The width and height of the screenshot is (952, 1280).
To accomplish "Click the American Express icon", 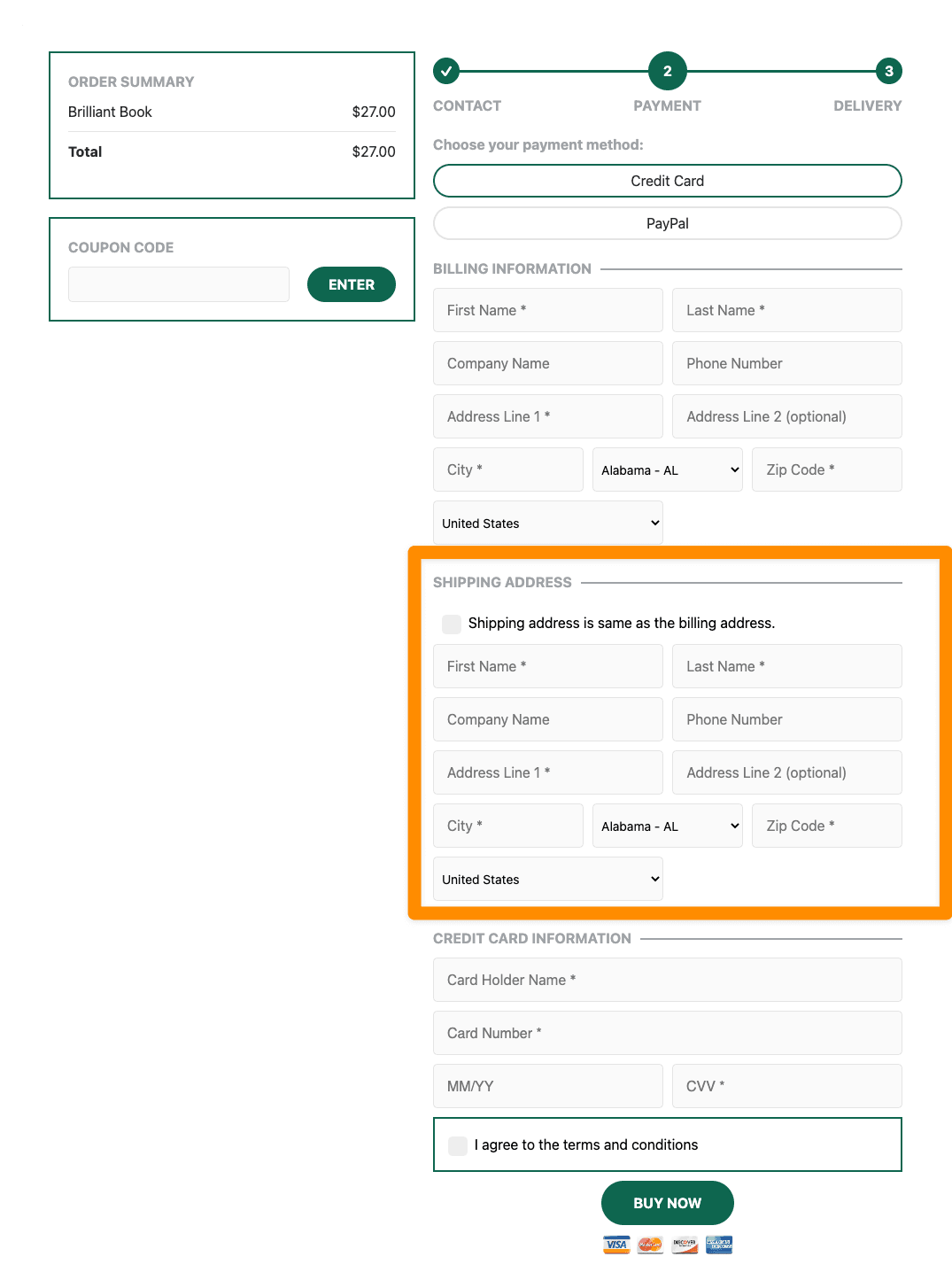I will pyautogui.click(x=718, y=1245).
